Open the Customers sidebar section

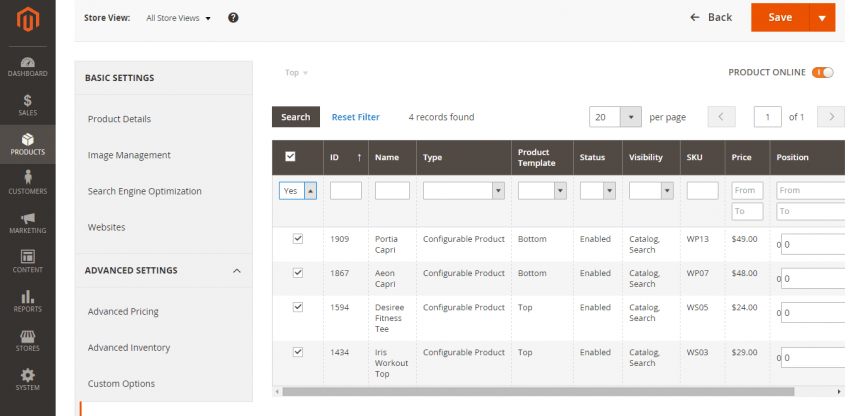[x=28, y=183]
